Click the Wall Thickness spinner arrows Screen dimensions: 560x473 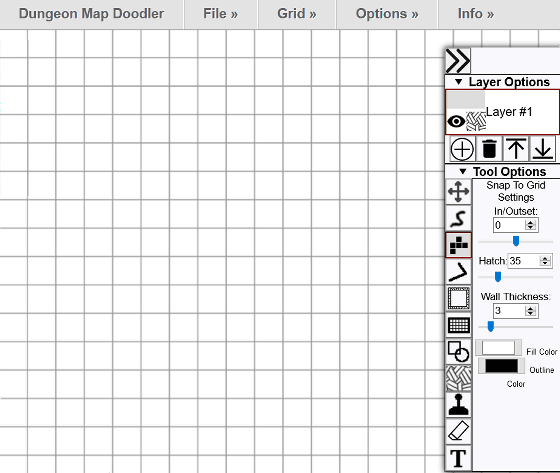531,311
